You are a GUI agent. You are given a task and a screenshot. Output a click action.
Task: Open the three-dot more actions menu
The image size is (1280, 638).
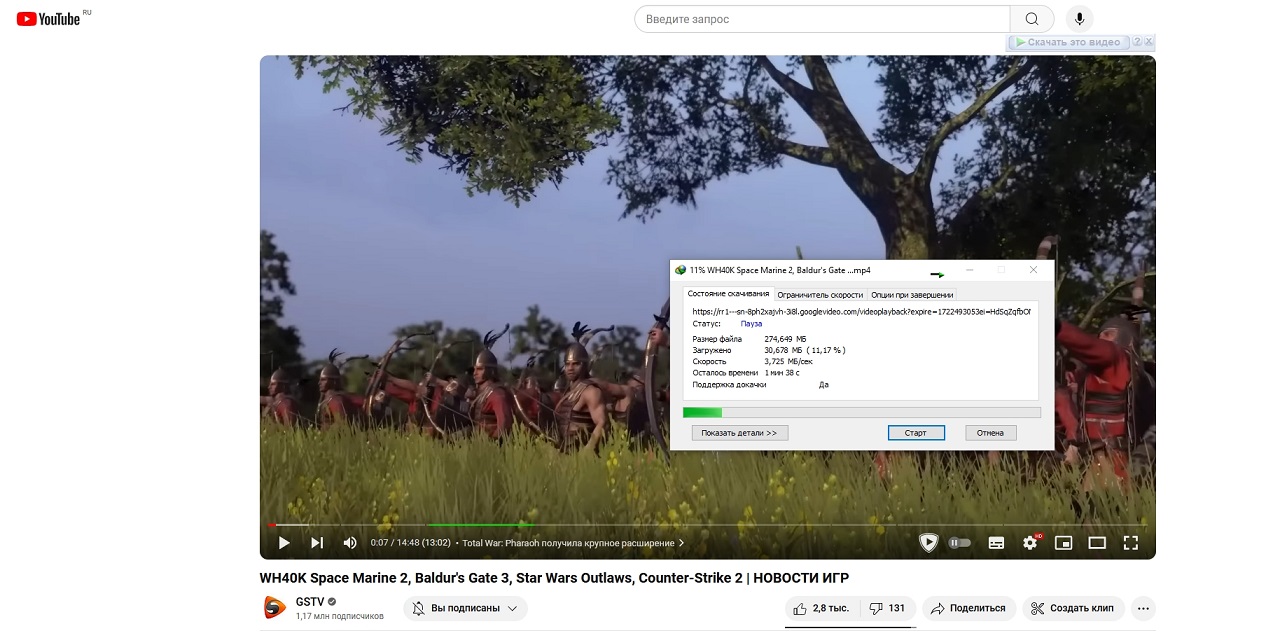1144,608
